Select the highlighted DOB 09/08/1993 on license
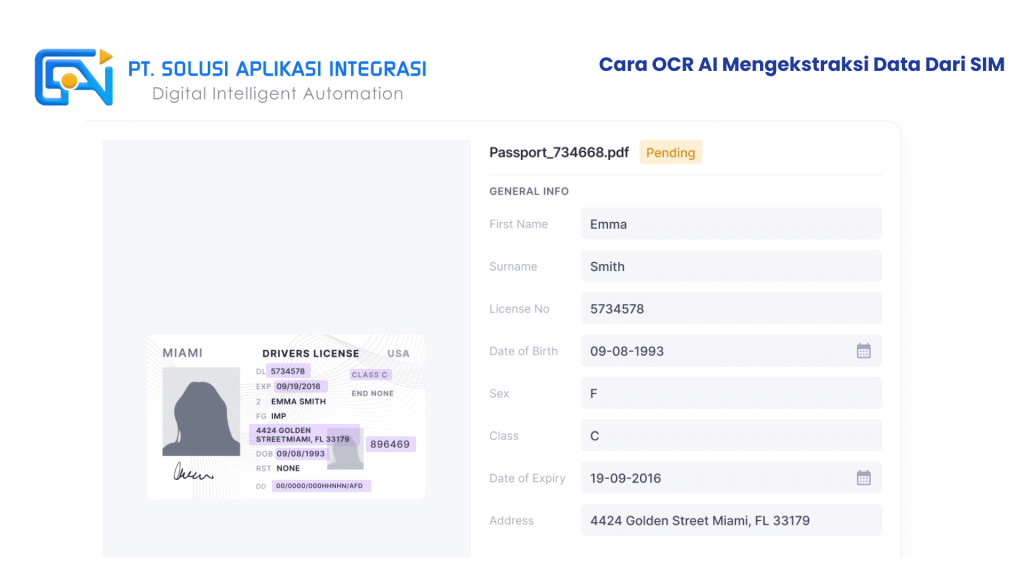The image size is (1024, 576). coord(301,453)
